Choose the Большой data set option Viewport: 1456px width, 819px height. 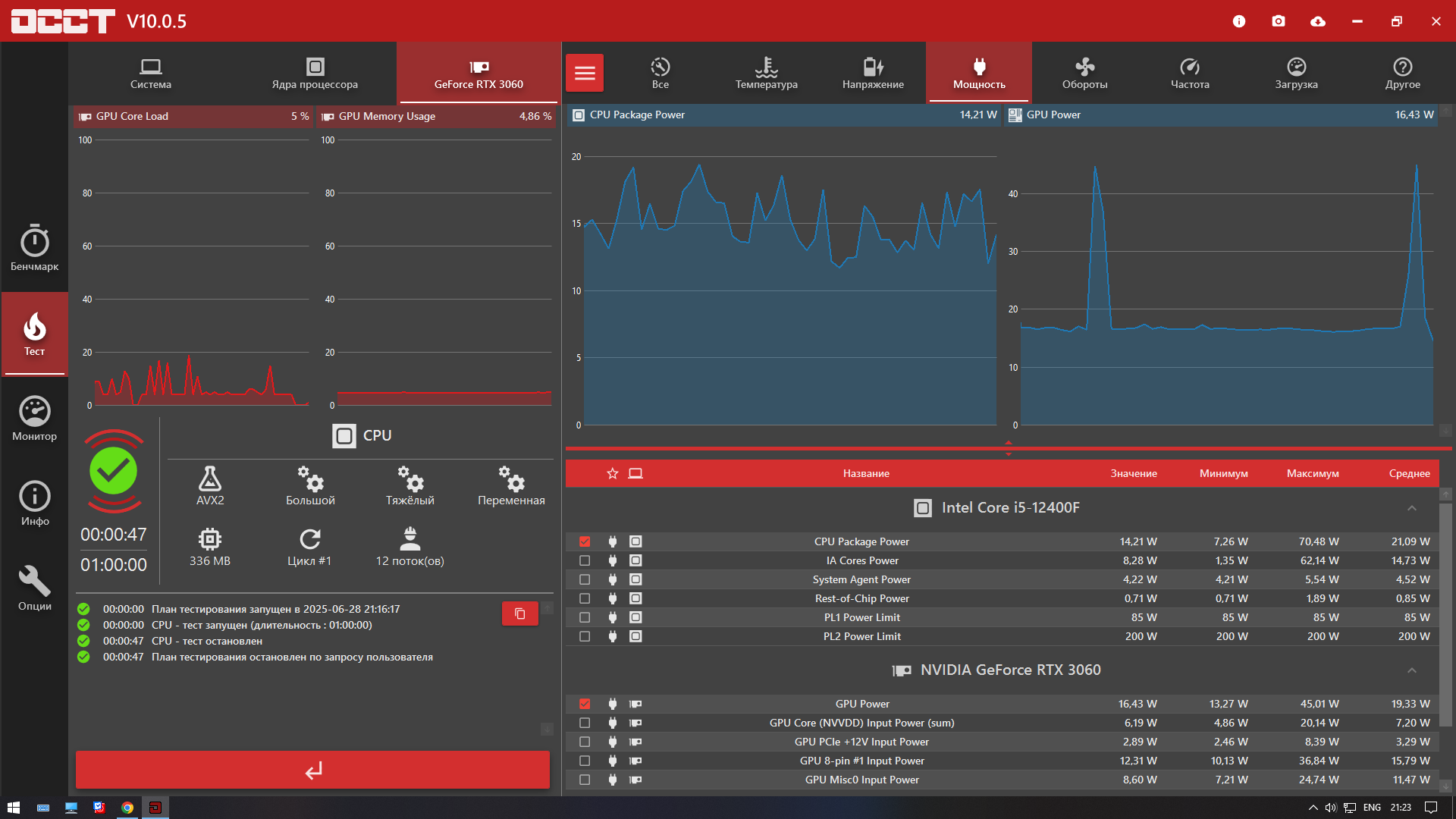coord(310,486)
